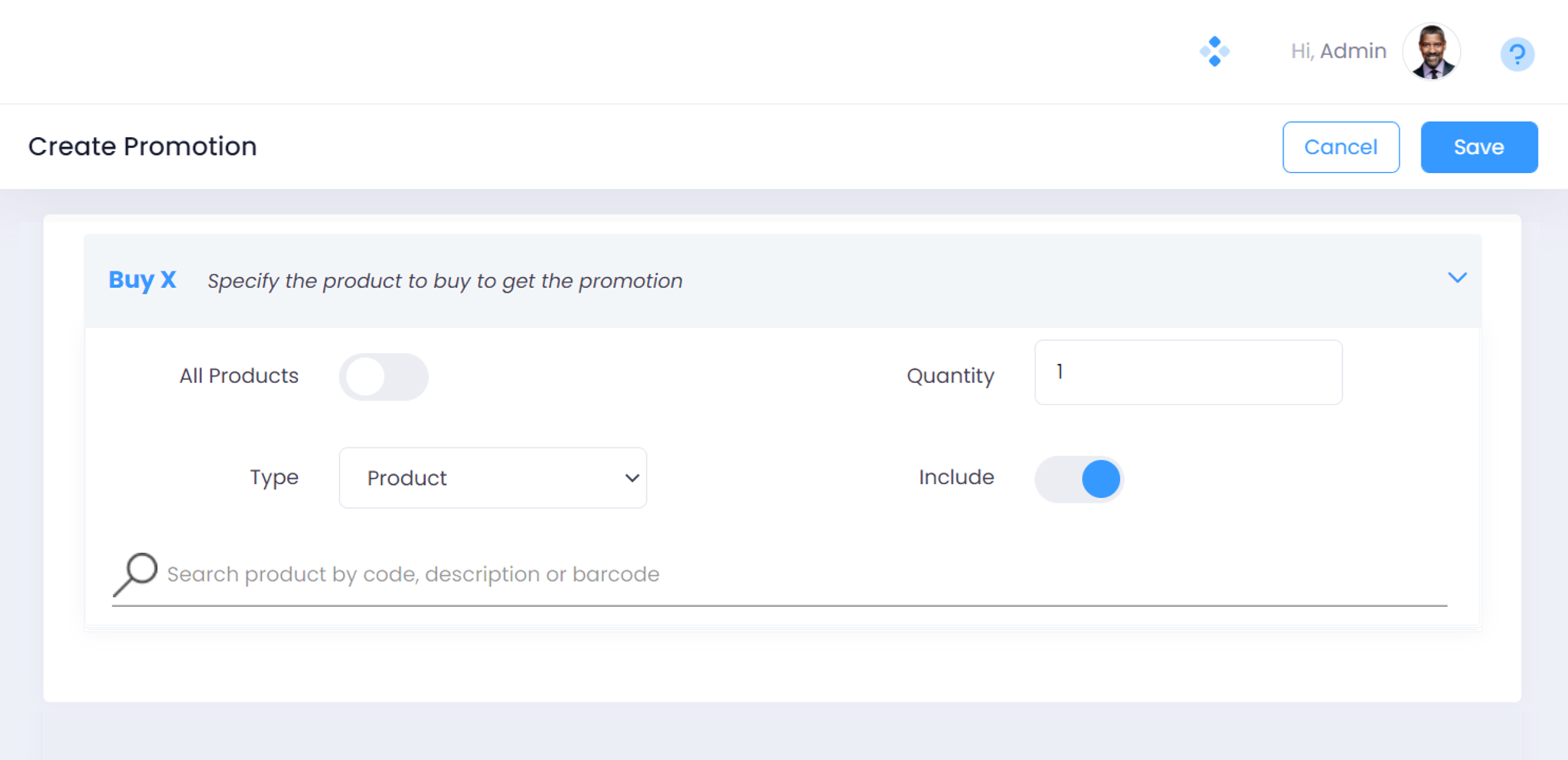Click the Create Promotion page title
1568x760 pixels.
tap(142, 146)
